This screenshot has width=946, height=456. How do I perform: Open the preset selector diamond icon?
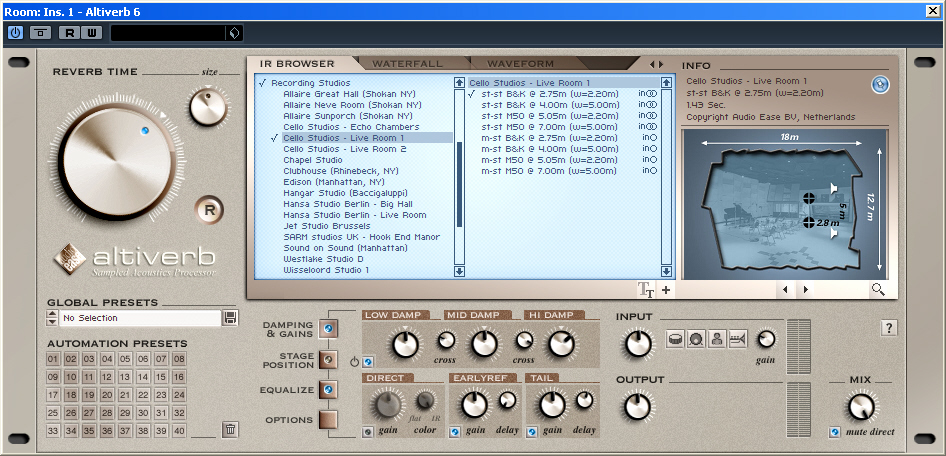(235, 33)
